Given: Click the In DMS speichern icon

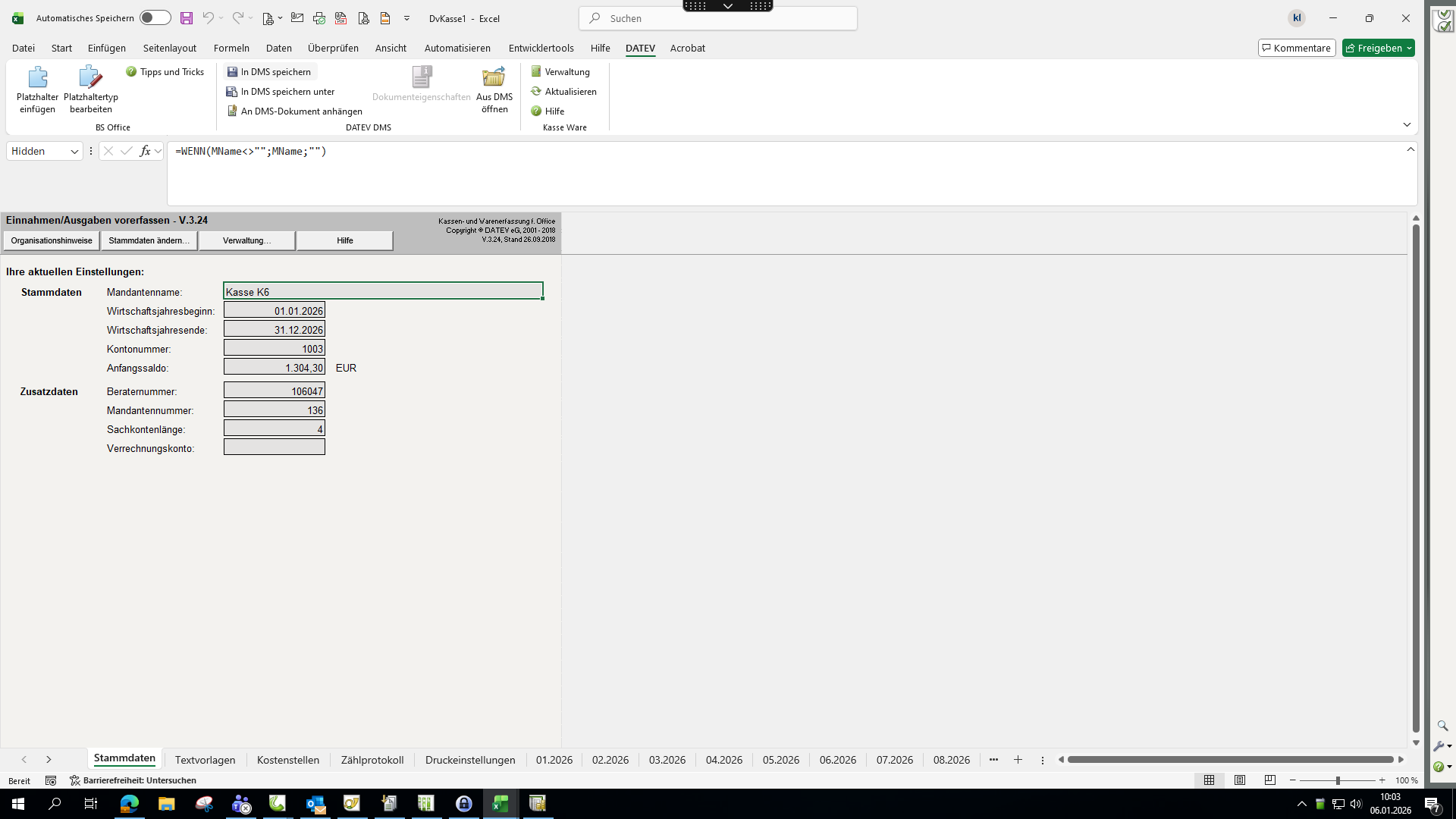Looking at the screenshot, I should (x=232, y=72).
